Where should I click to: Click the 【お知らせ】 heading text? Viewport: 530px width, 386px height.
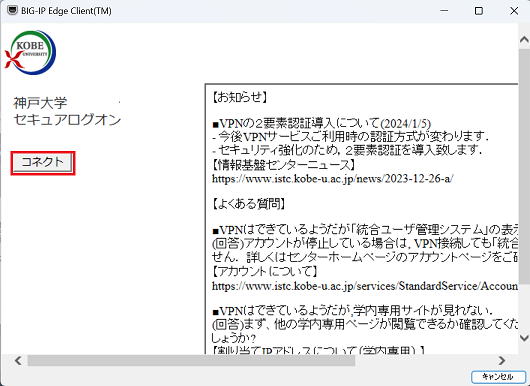pos(240,97)
